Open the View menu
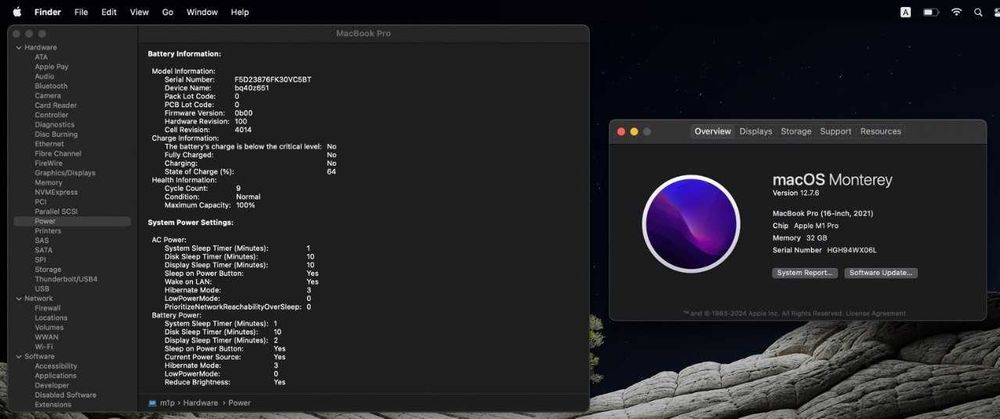 (139, 12)
